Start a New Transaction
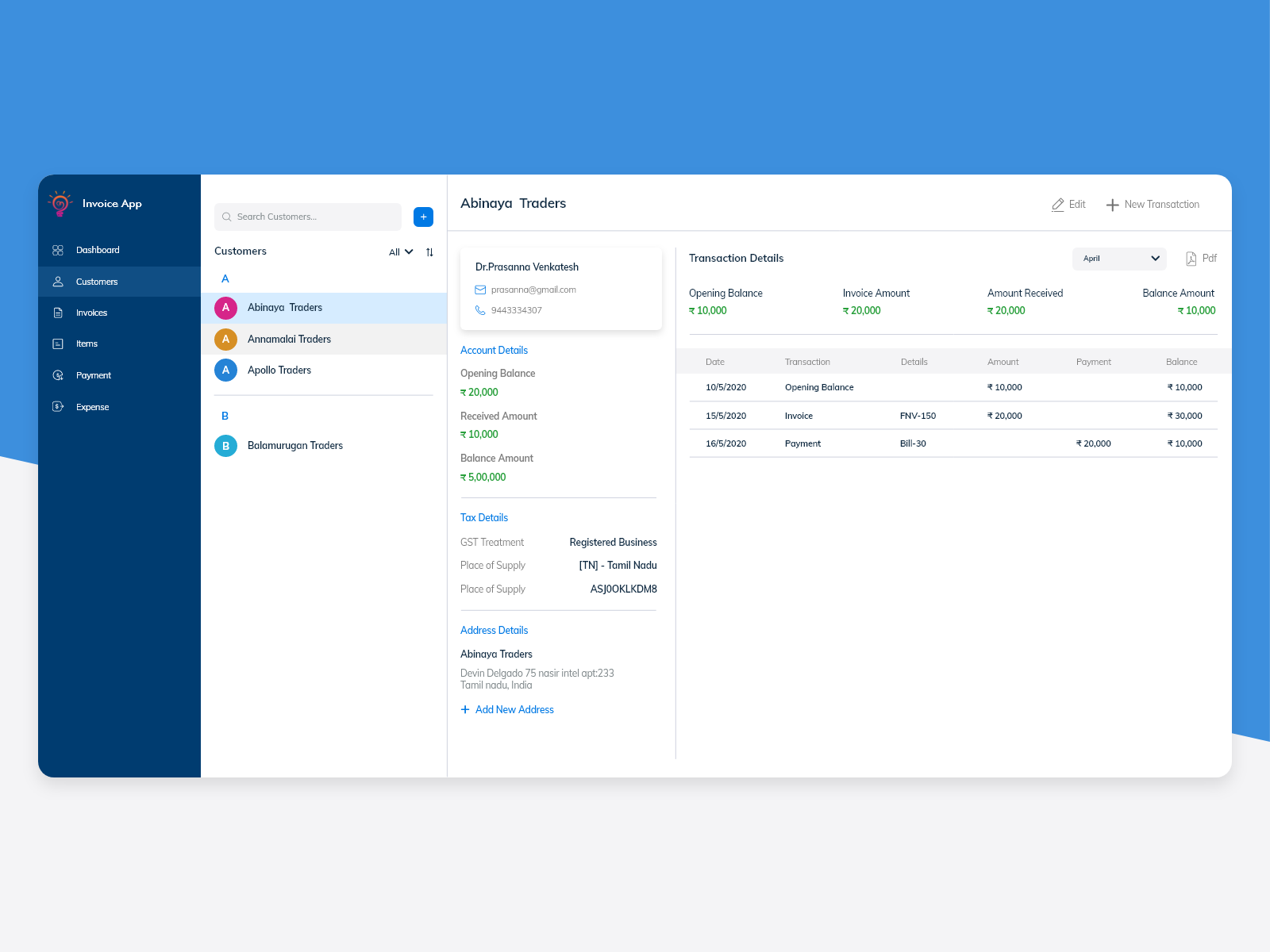The width and height of the screenshot is (1270, 952). [1153, 204]
